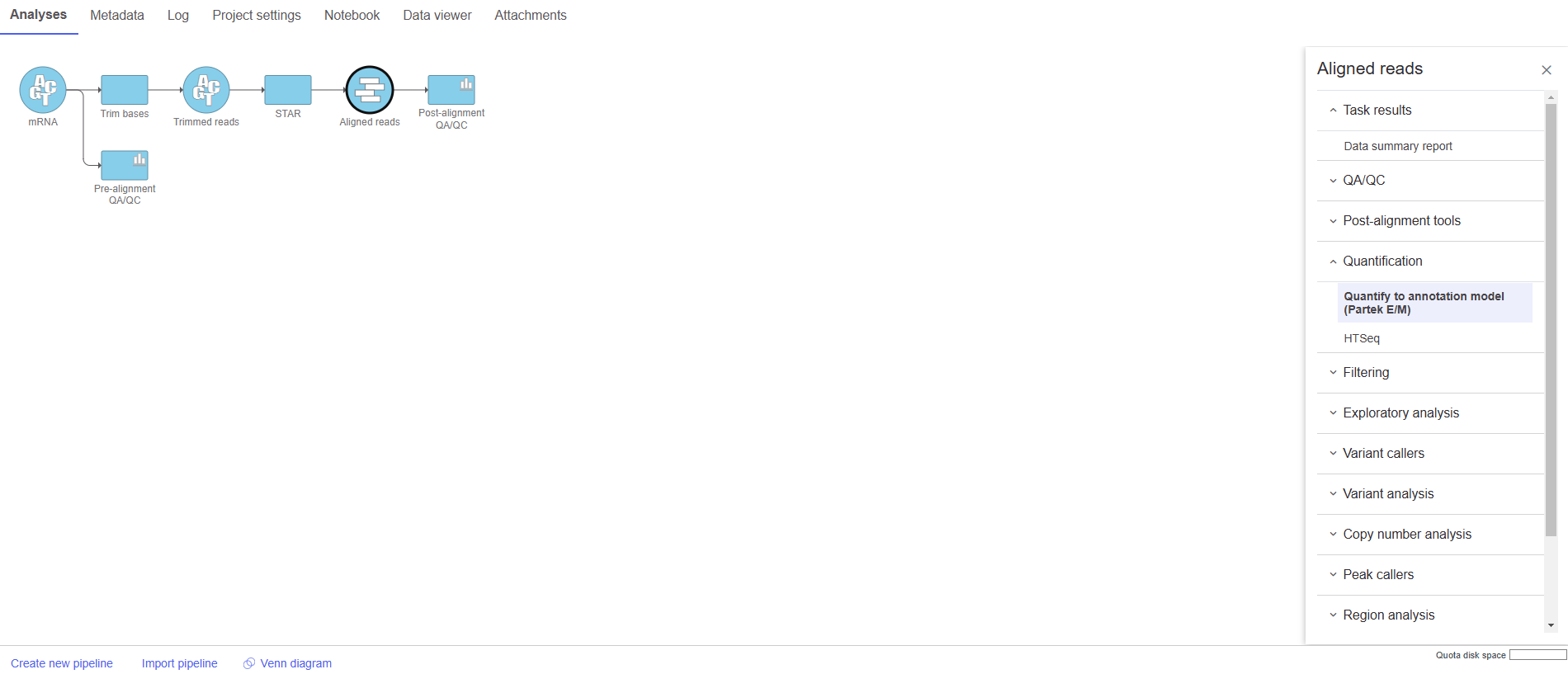
Task: Close the Aligned reads panel
Action: click(x=1546, y=70)
